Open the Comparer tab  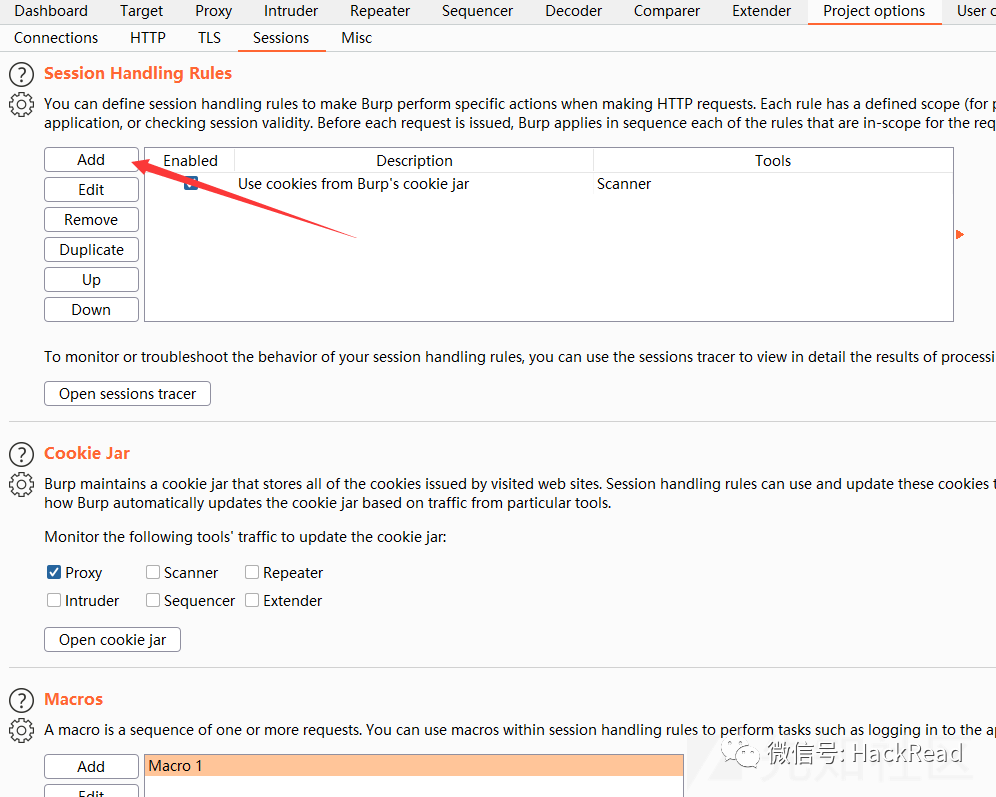tap(666, 11)
